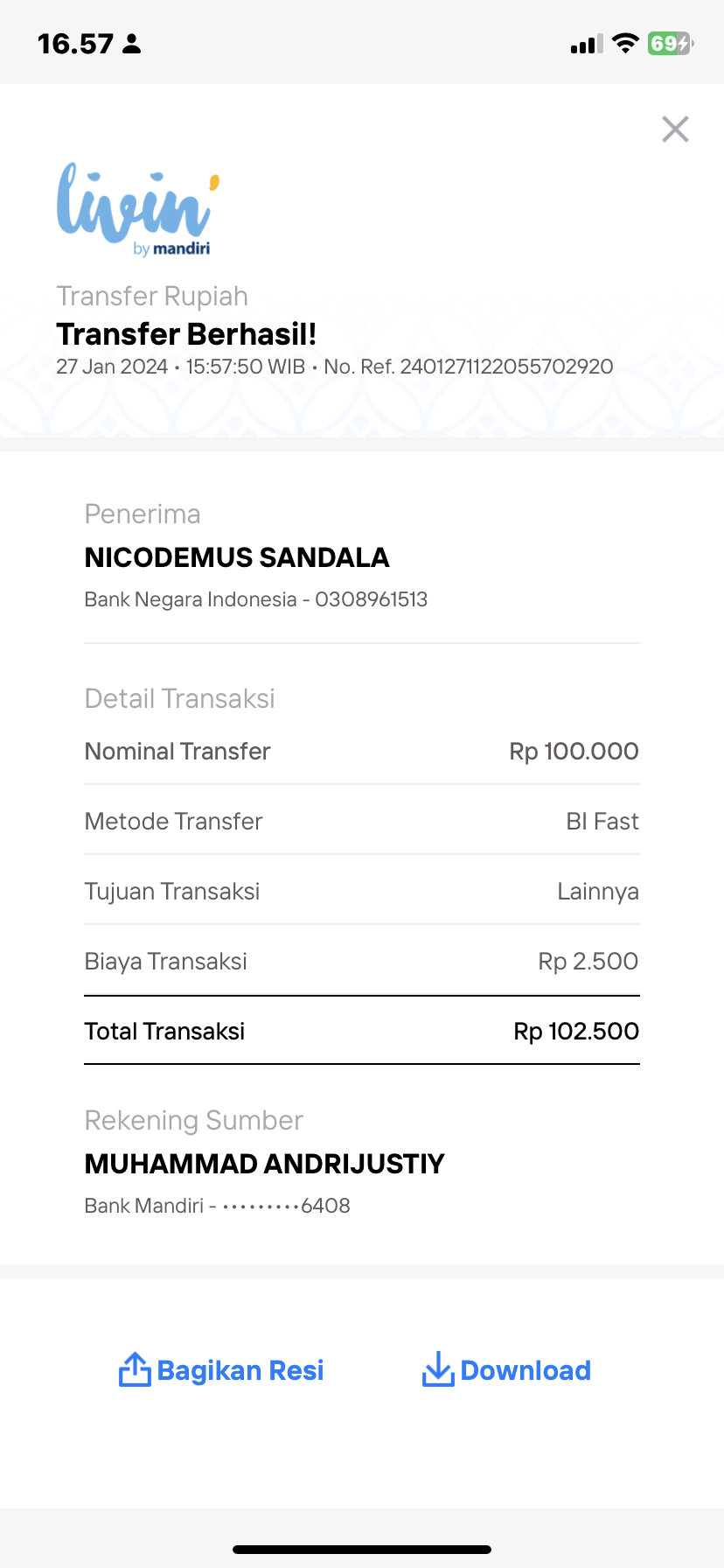Tap the cellular signal bars icon

point(587,45)
